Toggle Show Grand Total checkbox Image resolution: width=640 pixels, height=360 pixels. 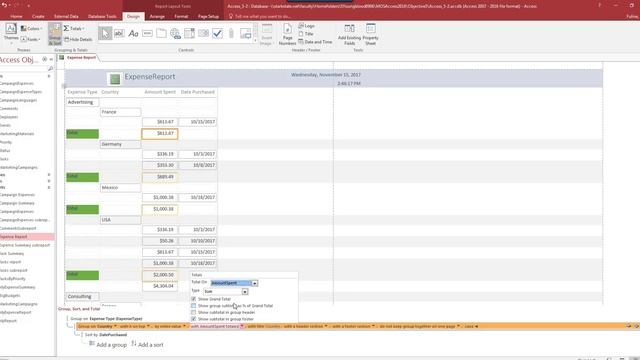tap(193, 299)
